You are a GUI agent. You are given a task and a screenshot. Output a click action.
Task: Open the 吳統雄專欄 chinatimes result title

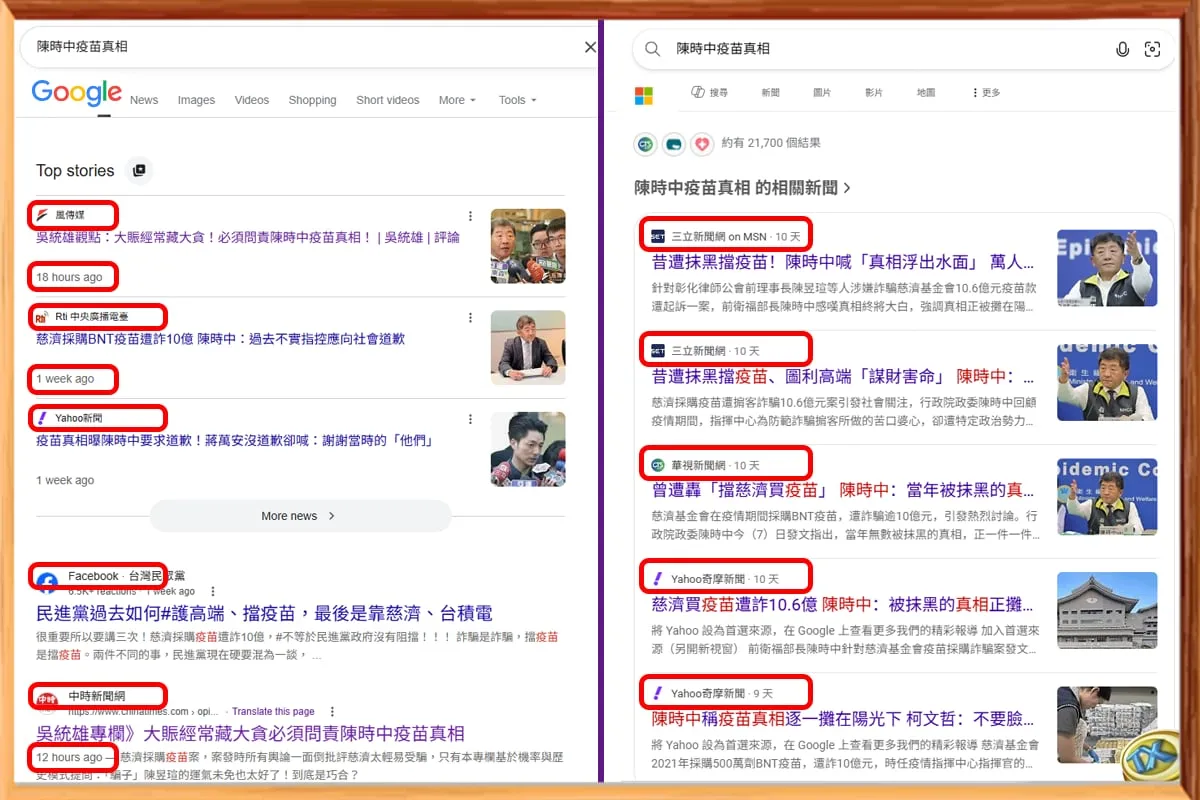[x=250, y=733]
